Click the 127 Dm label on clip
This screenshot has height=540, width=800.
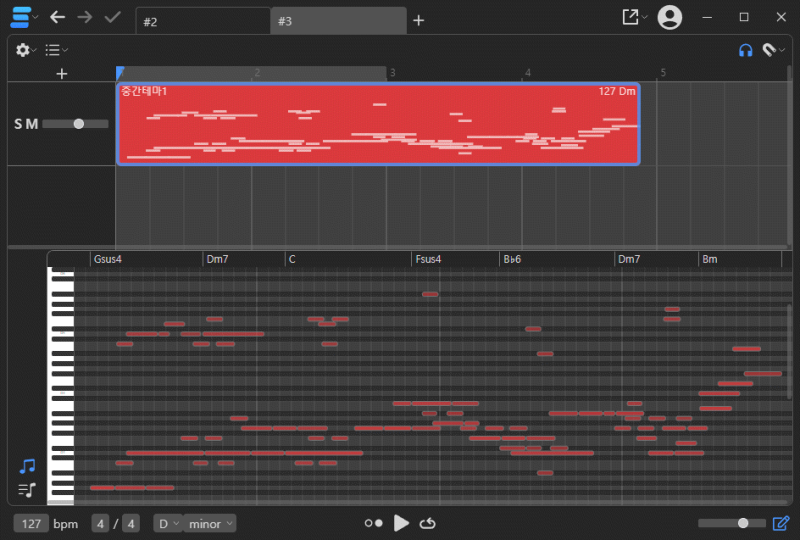click(x=617, y=91)
